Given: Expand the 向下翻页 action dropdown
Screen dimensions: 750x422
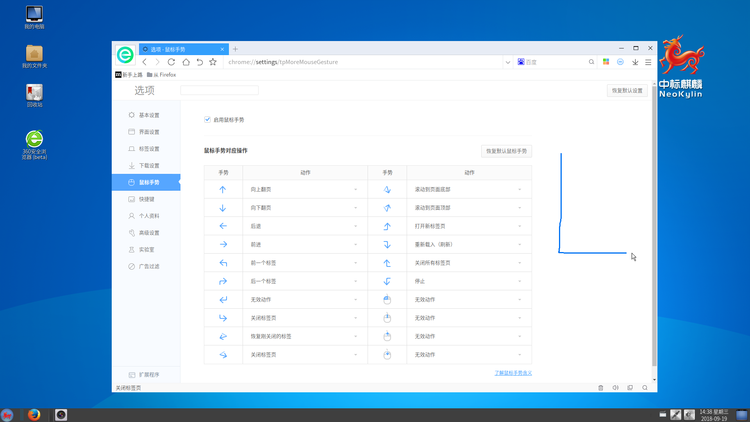Looking at the screenshot, I should click(x=305, y=208).
